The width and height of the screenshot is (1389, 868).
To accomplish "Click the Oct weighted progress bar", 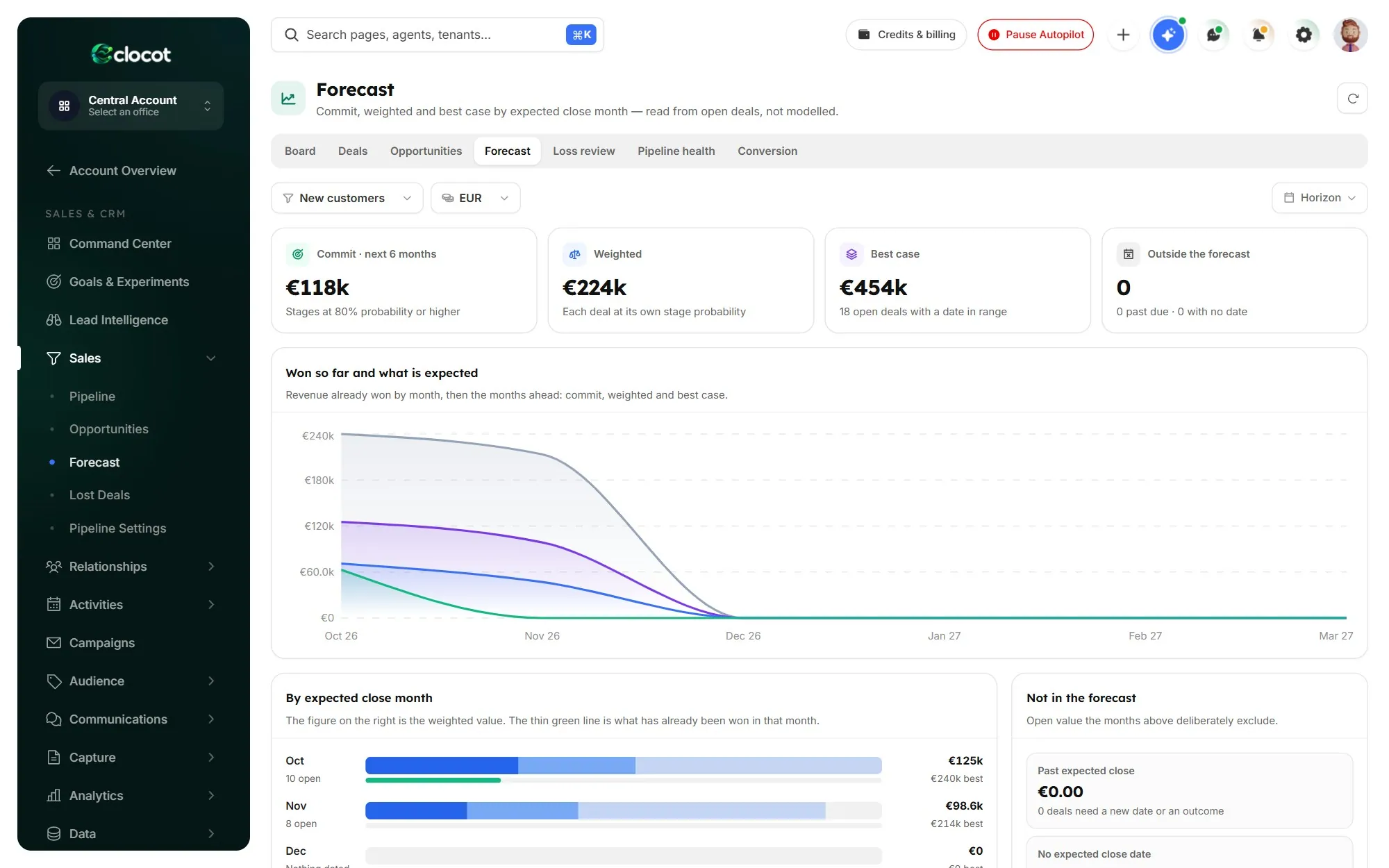I will pyautogui.click(x=624, y=766).
